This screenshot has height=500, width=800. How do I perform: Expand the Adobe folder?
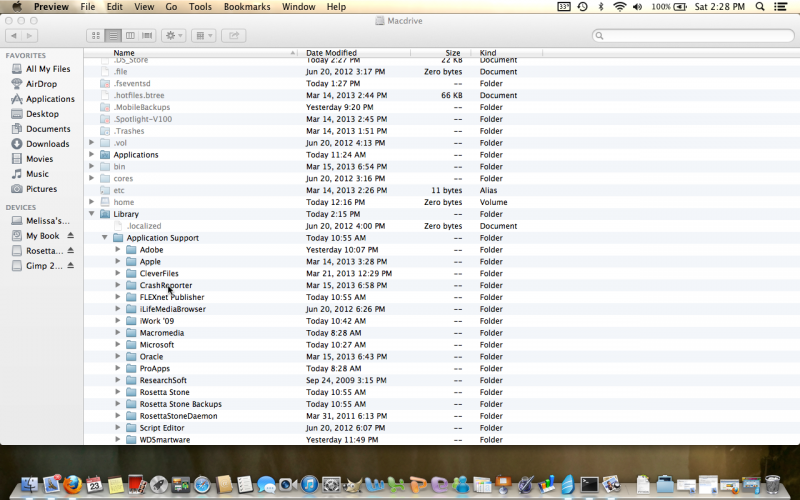point(118,249)
